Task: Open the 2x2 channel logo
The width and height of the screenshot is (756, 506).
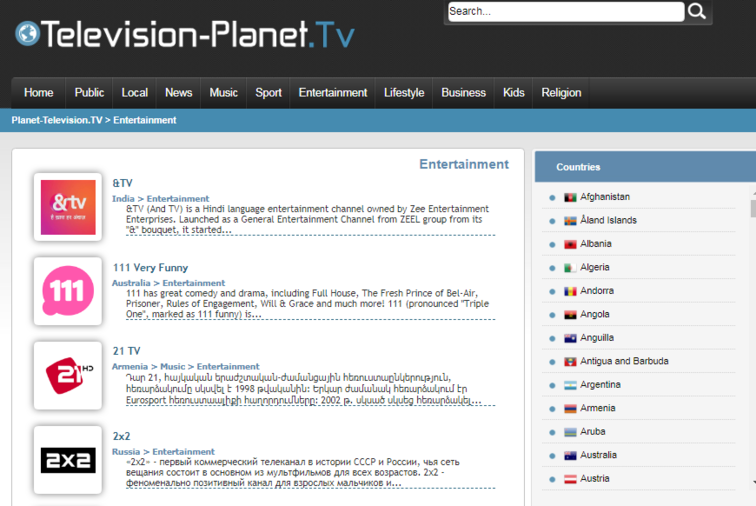Action: 68,459
